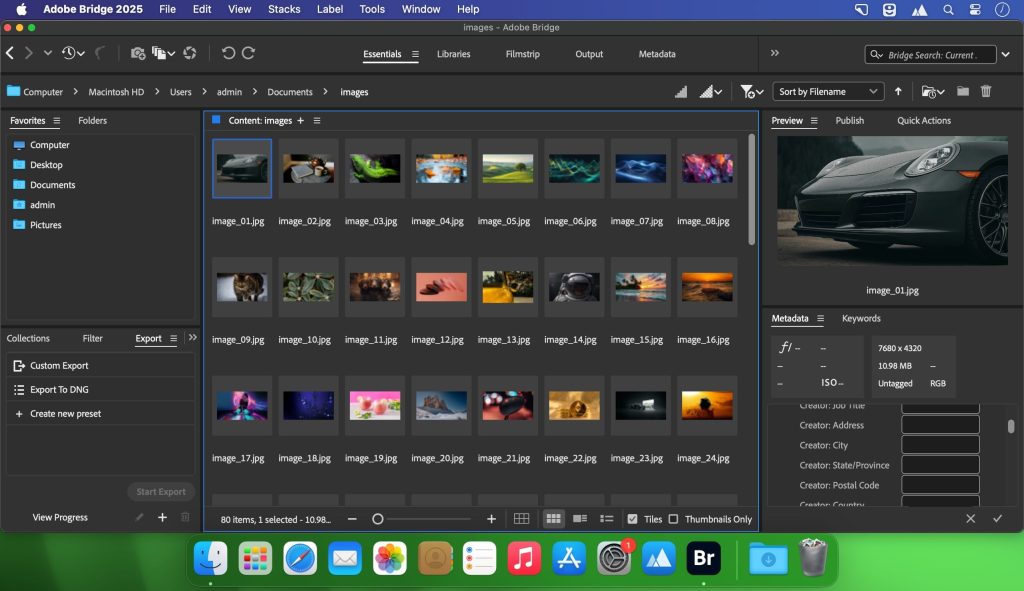Click the Get Photos from Camera icon
Screen dimensions: 1024x591
[138, 53]
